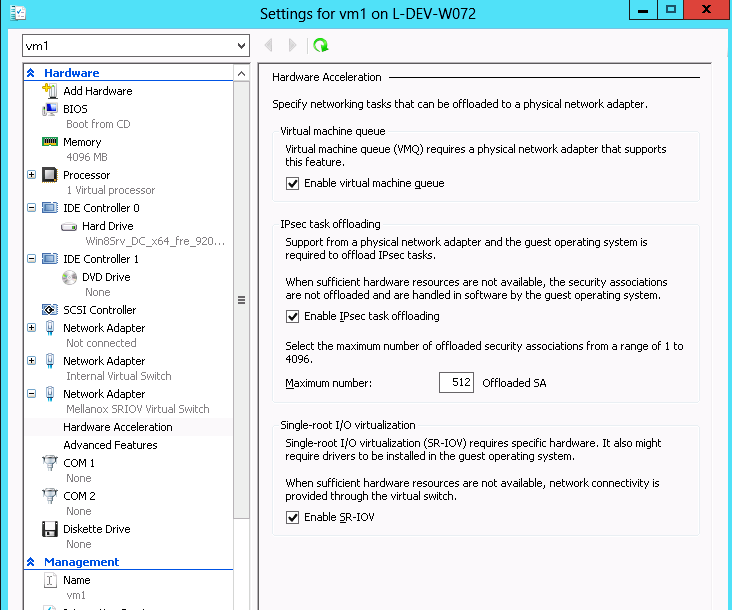Disable the virtual machine queue checkbox
This screenshot has height=610, width=732.
[x=293, y=184]
